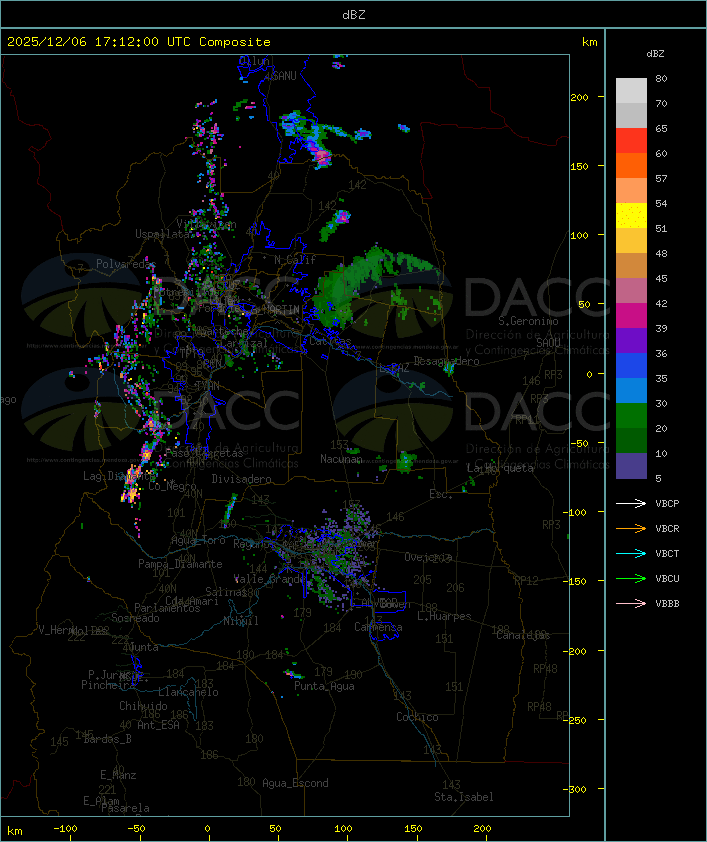Click the N_Calif map label

pyautogui.click(x=295, y=260)
